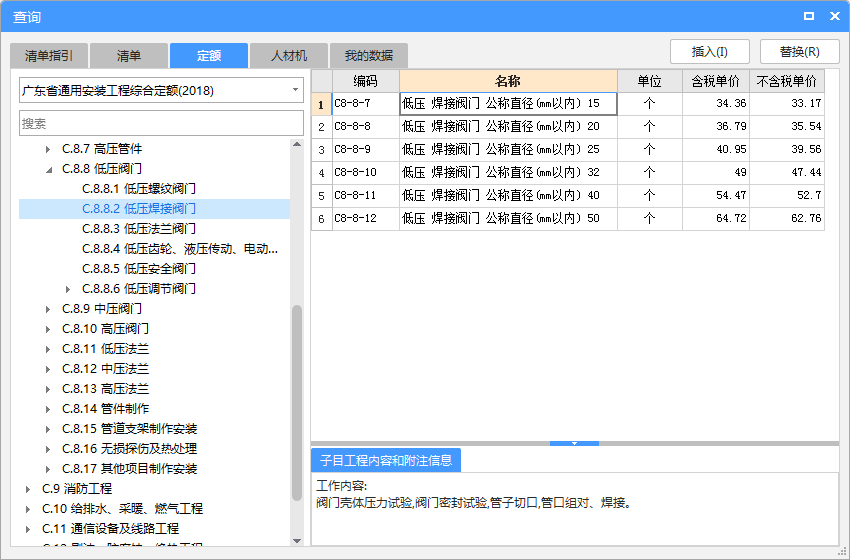Select C.8.8.2 低压焊接阀门 in tree
Viewport: 850px width, 560px height.
(x=139, y=209)
